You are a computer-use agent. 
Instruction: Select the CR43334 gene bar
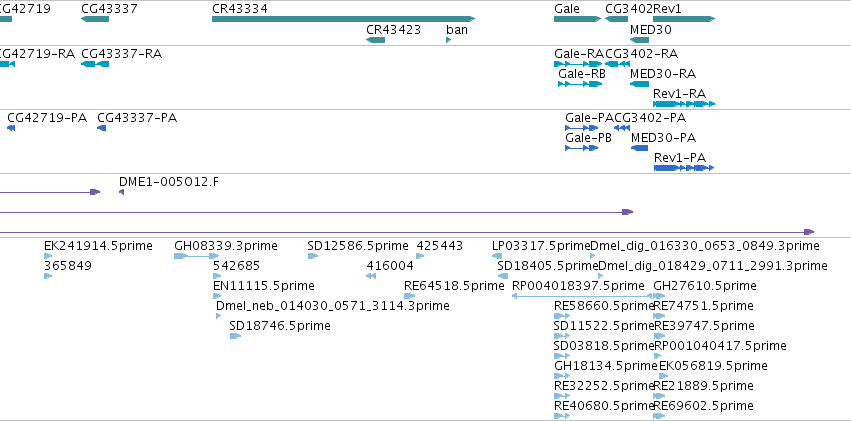pyautogui.click(x=343, y=19)
